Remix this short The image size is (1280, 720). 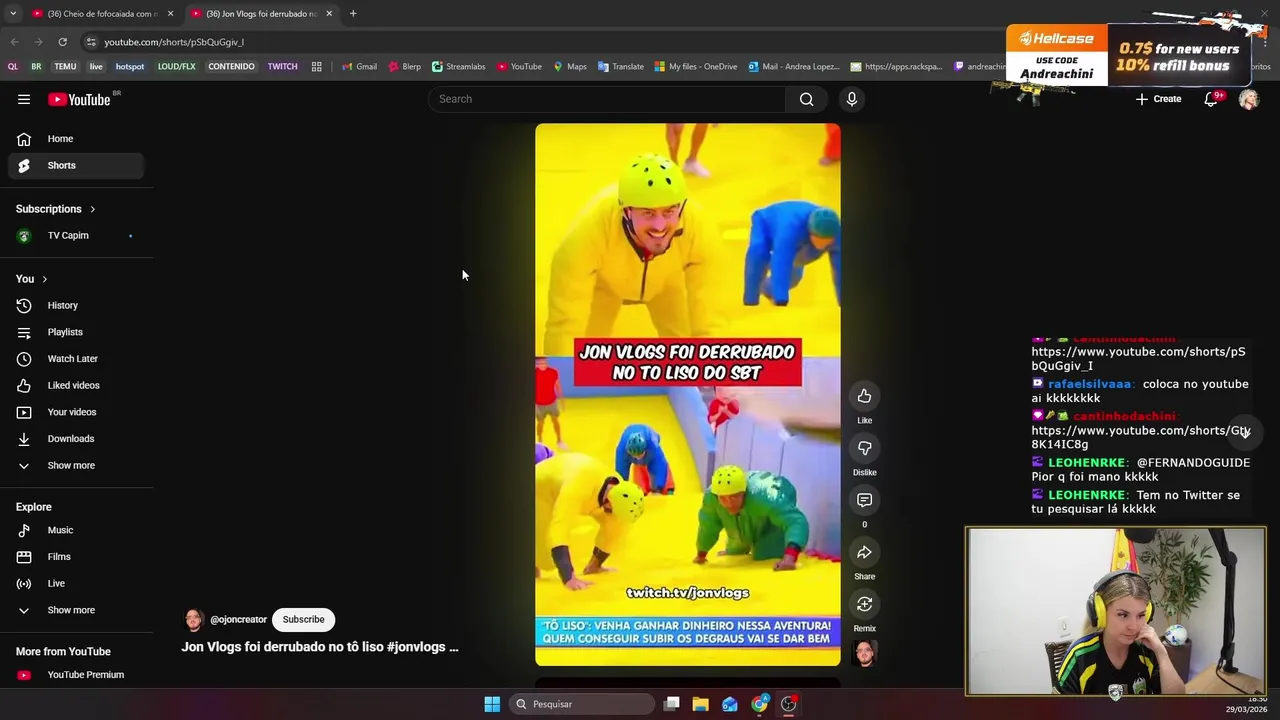click(x=865, y=604)
